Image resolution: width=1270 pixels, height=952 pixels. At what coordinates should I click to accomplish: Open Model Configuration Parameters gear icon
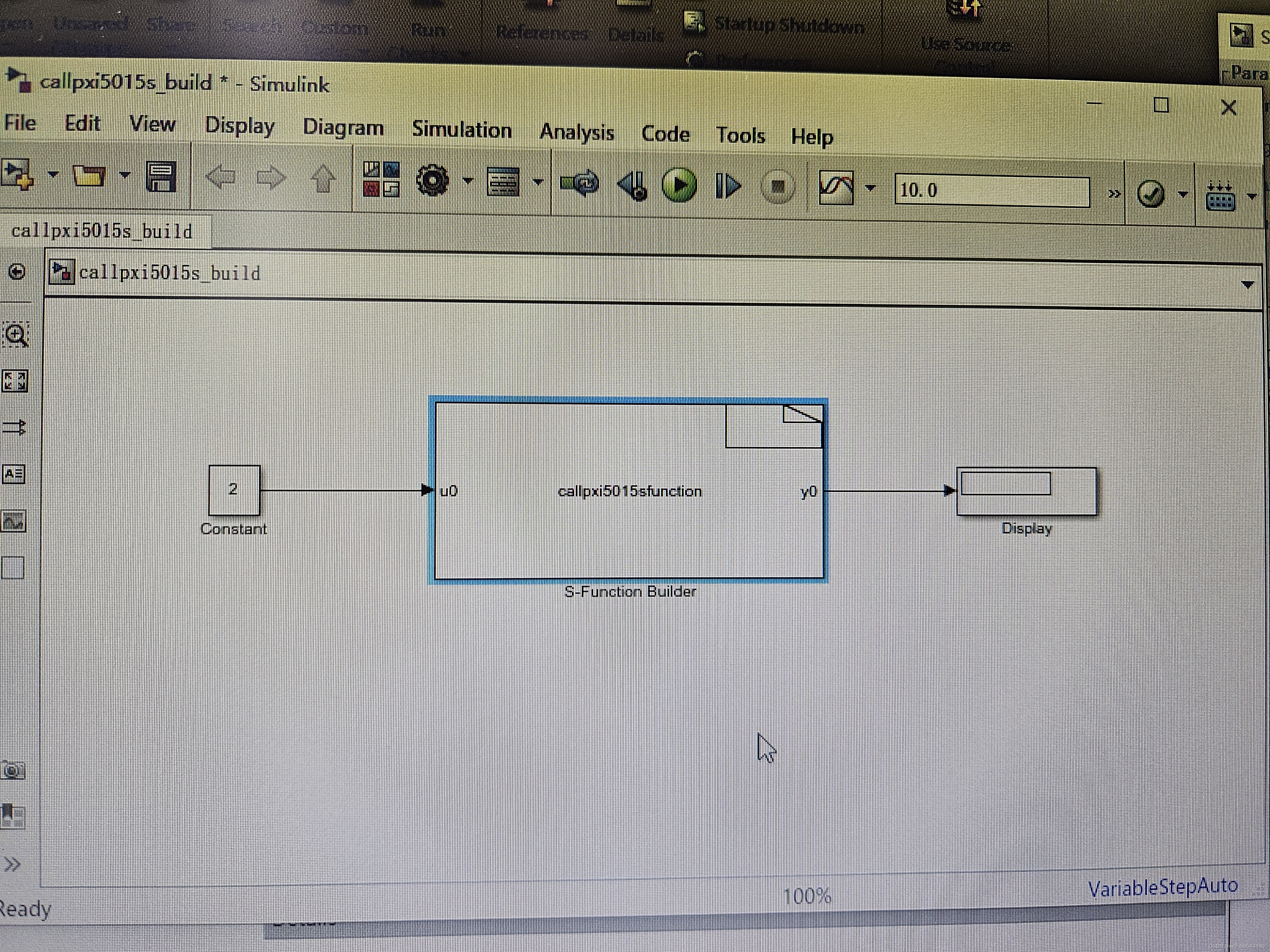pos(432,181)
